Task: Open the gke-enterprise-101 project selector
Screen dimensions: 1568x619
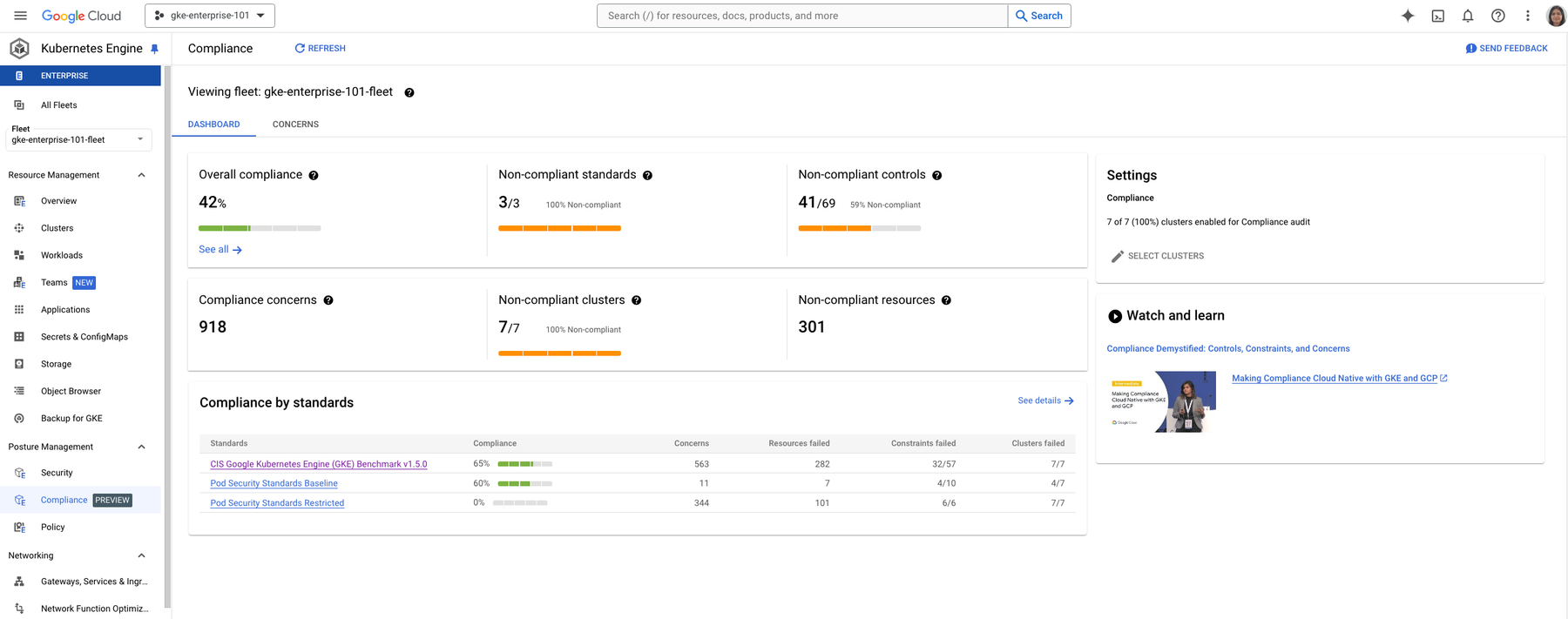Action: (x=210, y=16)
